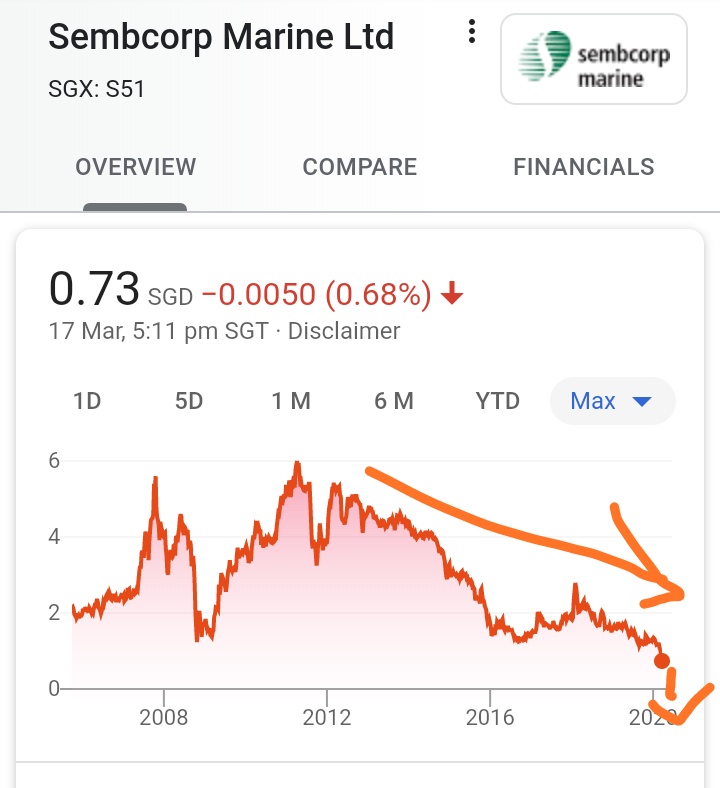720x788 pixels.
Task: Open the COMPARE tab
Action: pos(360,167)
